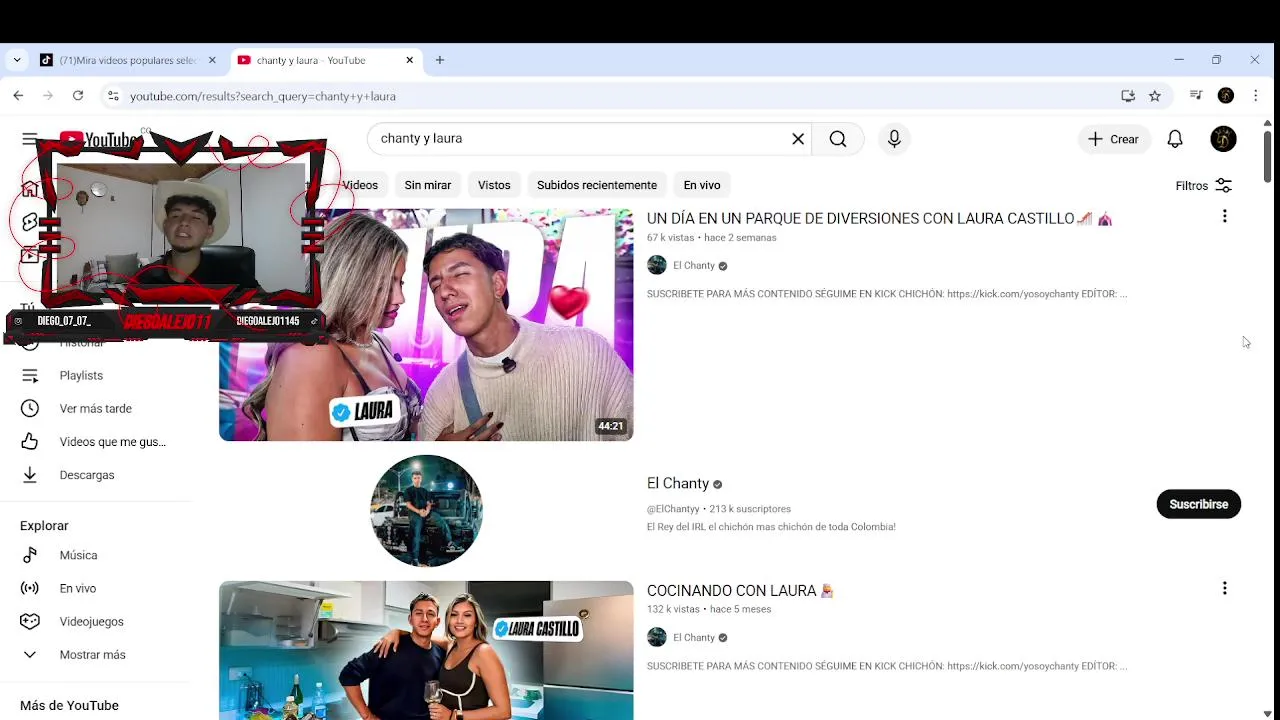Open the El Chanty round channel avatar
Image resolution: width=1280 pixels, height=720 pixels.
point(426,511)
